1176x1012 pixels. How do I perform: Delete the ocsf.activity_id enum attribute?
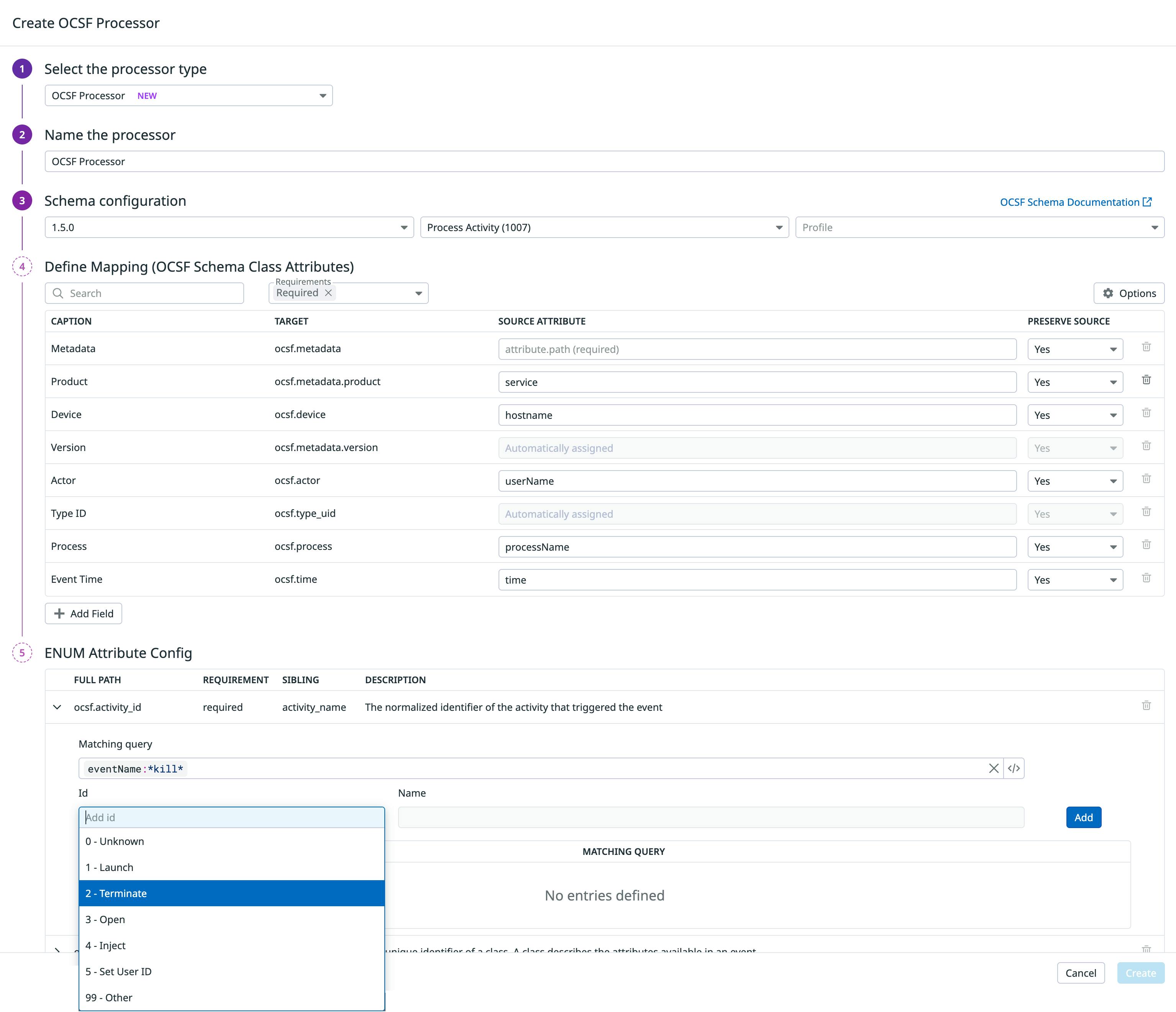[1146, 705]
